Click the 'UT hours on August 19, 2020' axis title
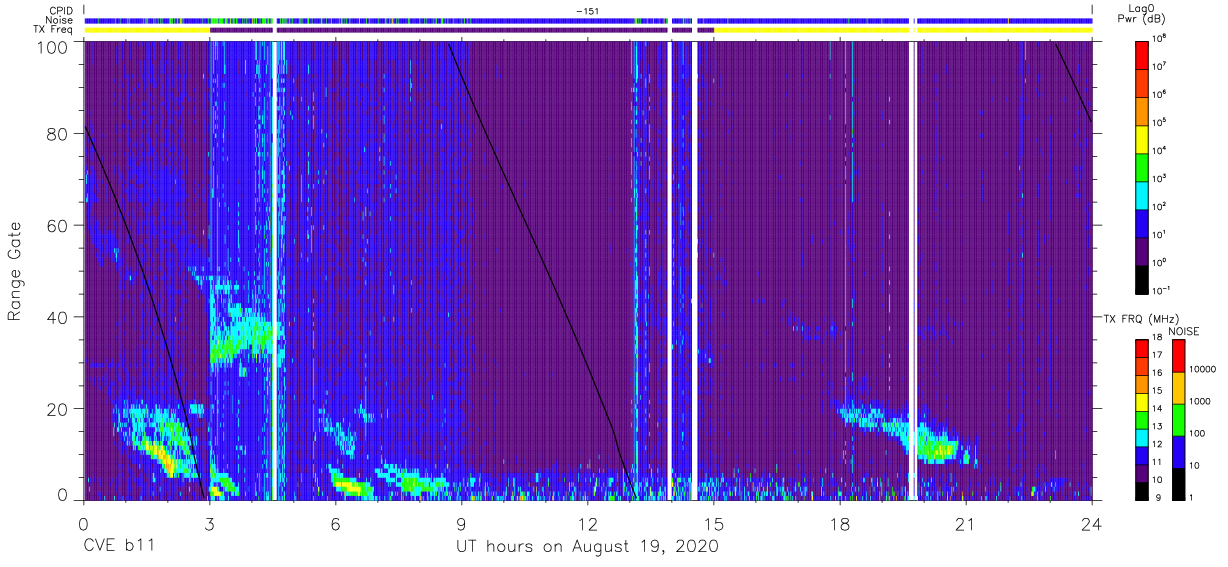The width and height of the screenshot is (1228, 567). 587,547
